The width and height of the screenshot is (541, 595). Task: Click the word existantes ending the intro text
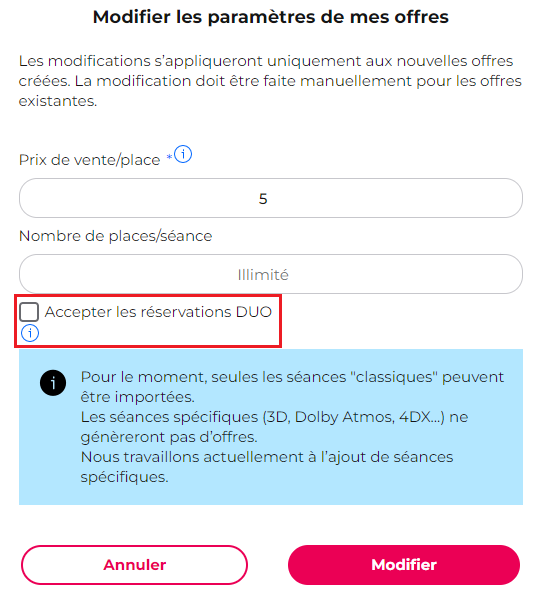58,101
